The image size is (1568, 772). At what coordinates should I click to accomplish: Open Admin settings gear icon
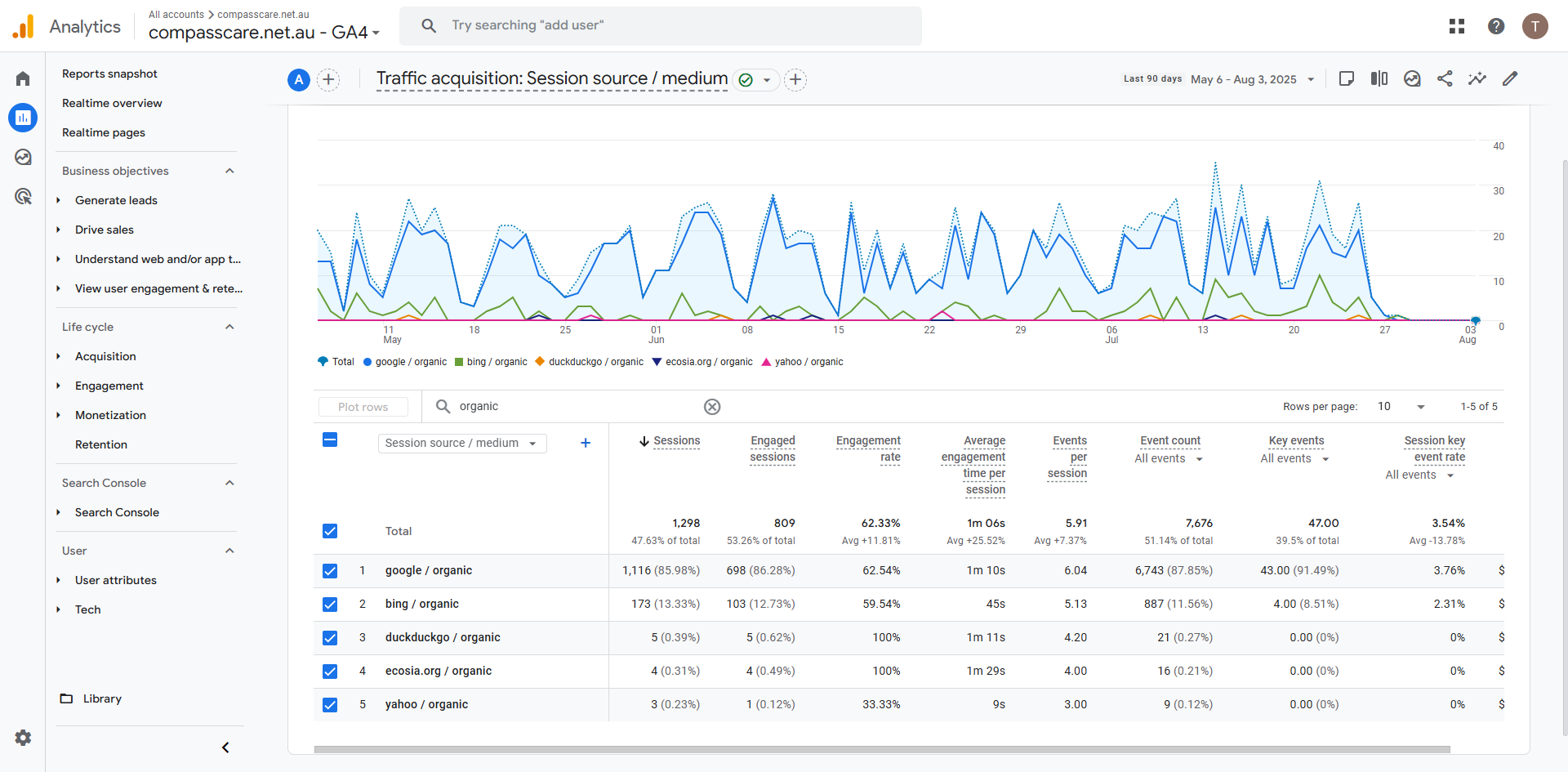coord(23,738)
